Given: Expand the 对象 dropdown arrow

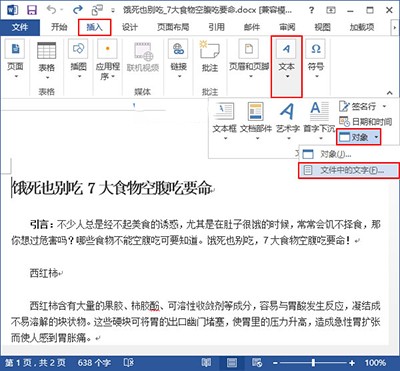Looking at the screenshot, I should 376,137.
